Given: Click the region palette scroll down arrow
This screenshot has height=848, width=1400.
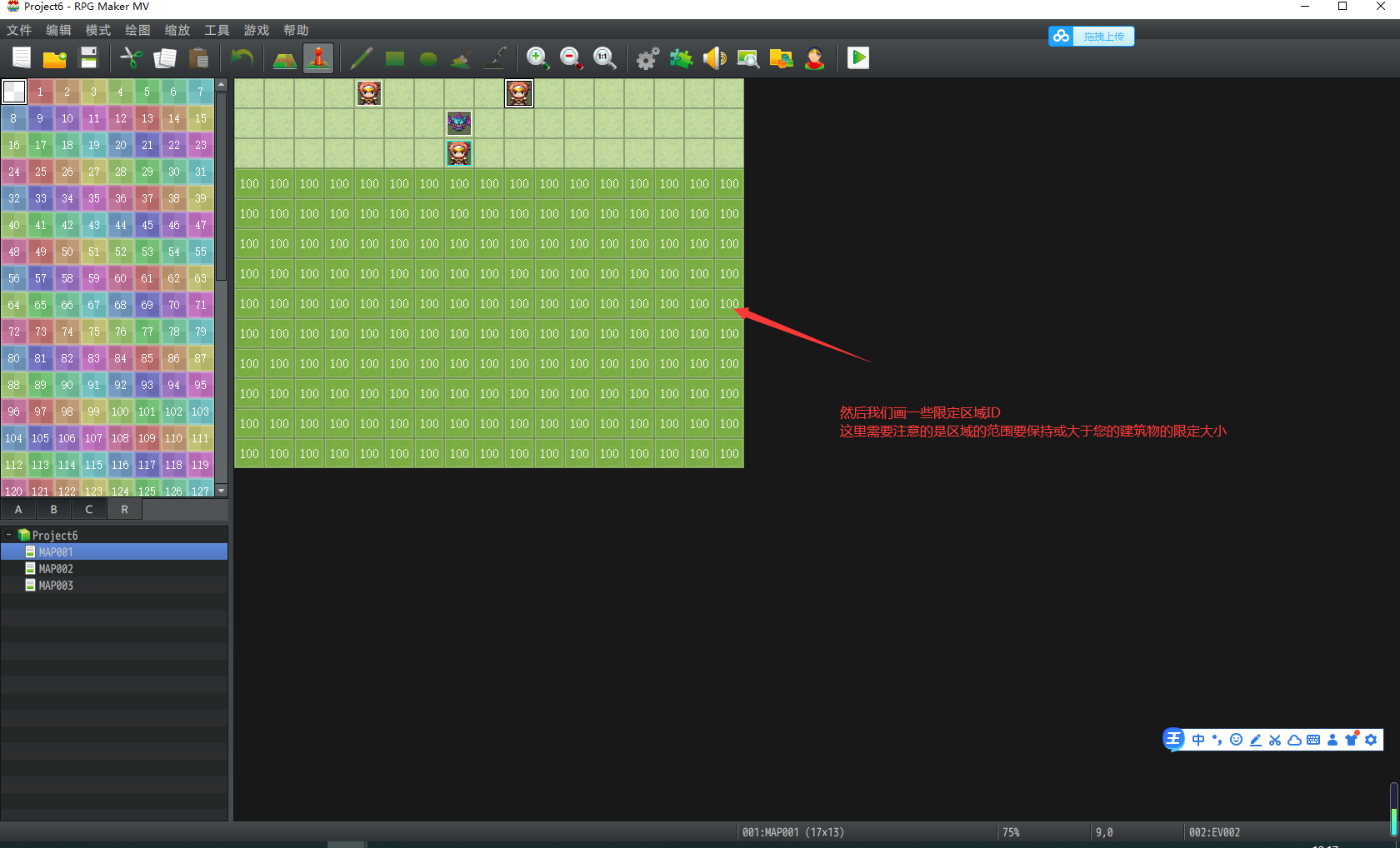Looking at the screenshot, I should [222, 491].
